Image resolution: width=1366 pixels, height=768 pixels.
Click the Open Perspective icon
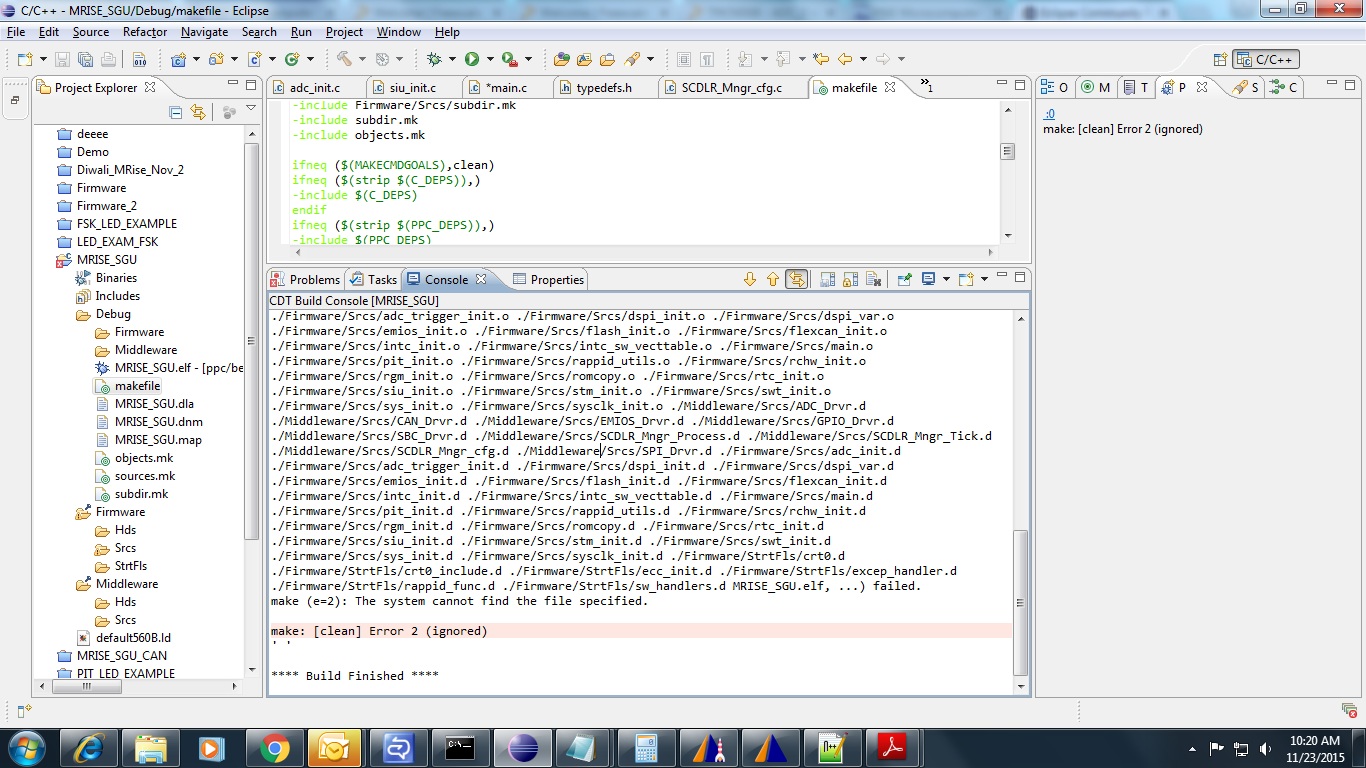(1219, 60)
